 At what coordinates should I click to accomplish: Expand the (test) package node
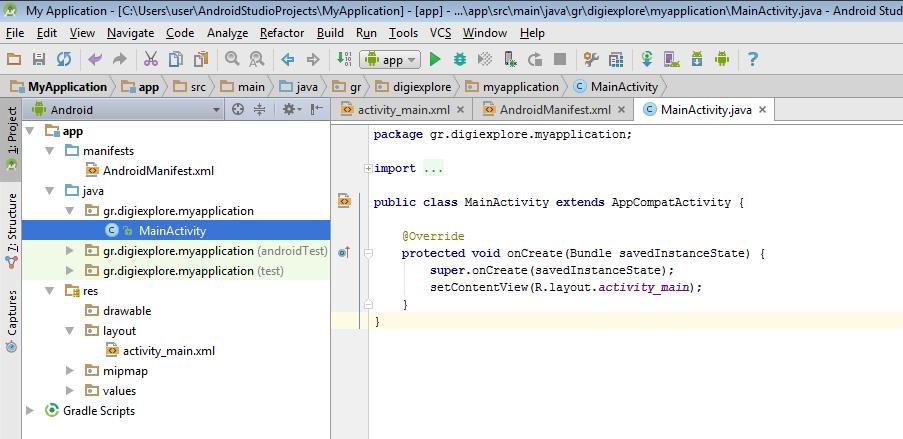(x=70, y=271)
